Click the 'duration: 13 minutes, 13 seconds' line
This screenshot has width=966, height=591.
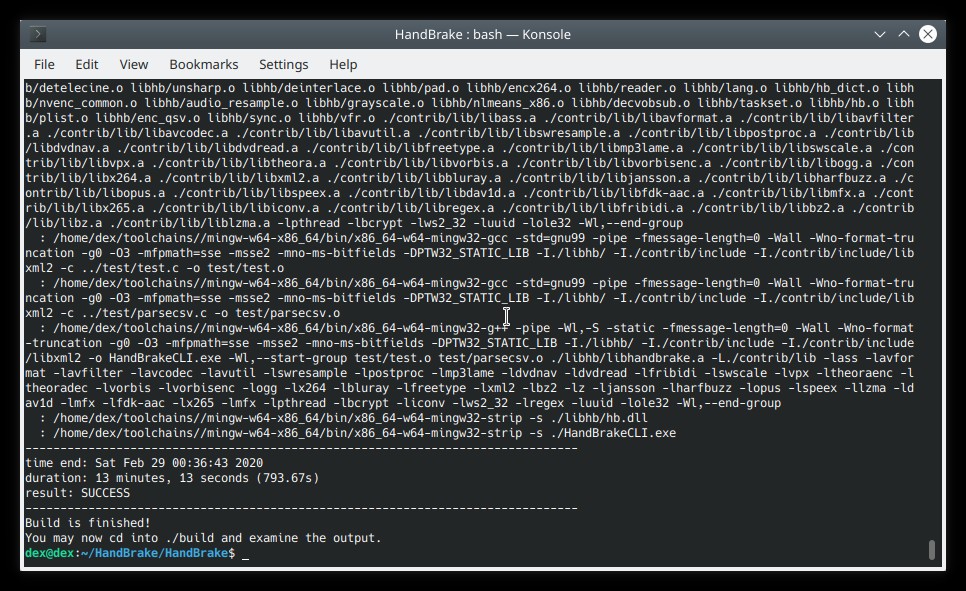172,478
